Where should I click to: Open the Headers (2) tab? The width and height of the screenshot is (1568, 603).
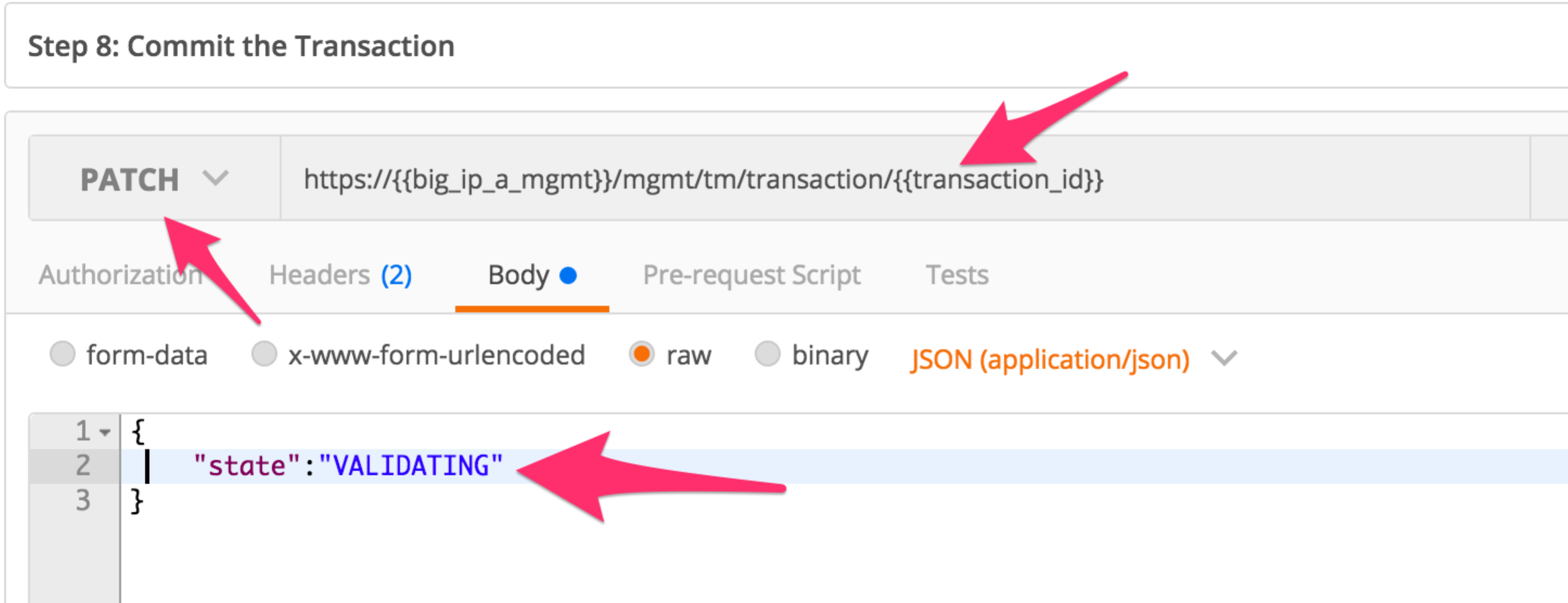point(340,275)
